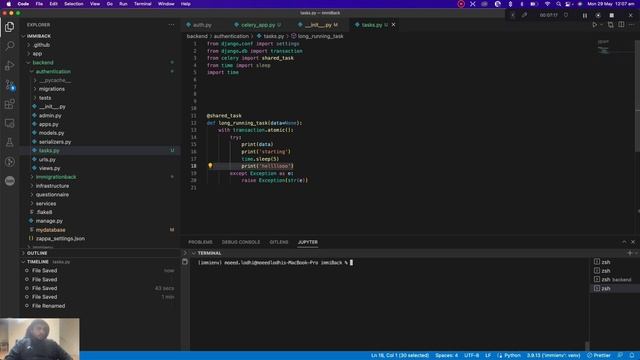Select Python interpreter 3.9.13 status item
This screenshot has height=360, width=640.
tap(553, 356)
